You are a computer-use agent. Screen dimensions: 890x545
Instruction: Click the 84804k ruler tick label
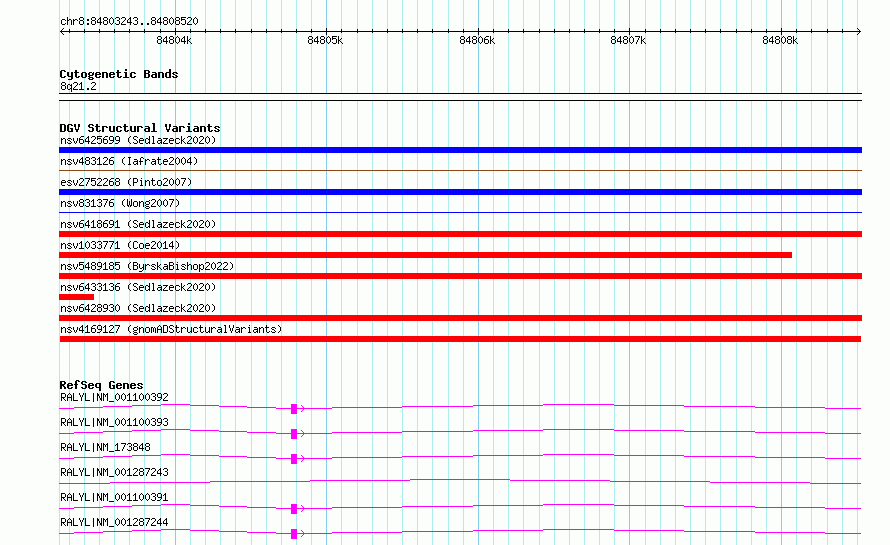coord(174,40)
